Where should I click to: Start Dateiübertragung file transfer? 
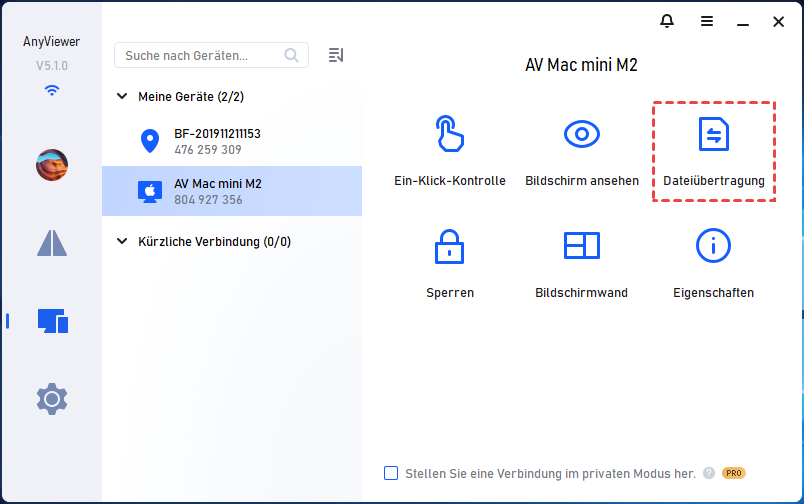(713, 135)
